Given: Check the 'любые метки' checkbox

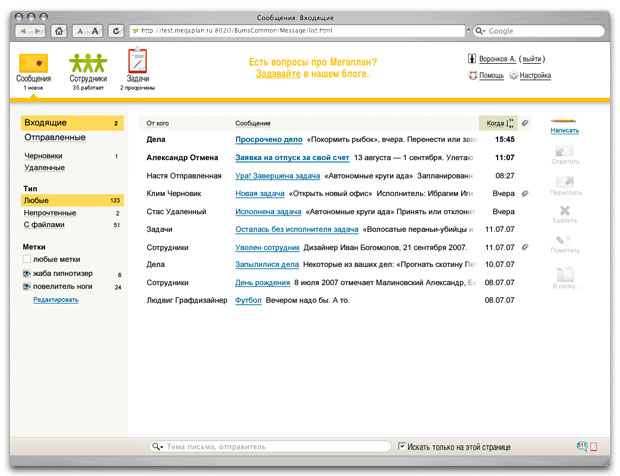Looking at the screenshot, I should (27, 259).
